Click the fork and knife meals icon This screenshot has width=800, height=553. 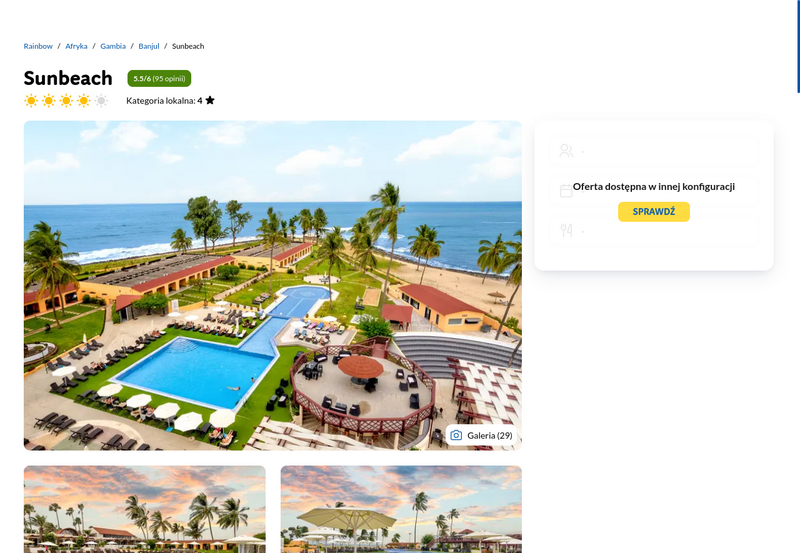coord(566,231)
